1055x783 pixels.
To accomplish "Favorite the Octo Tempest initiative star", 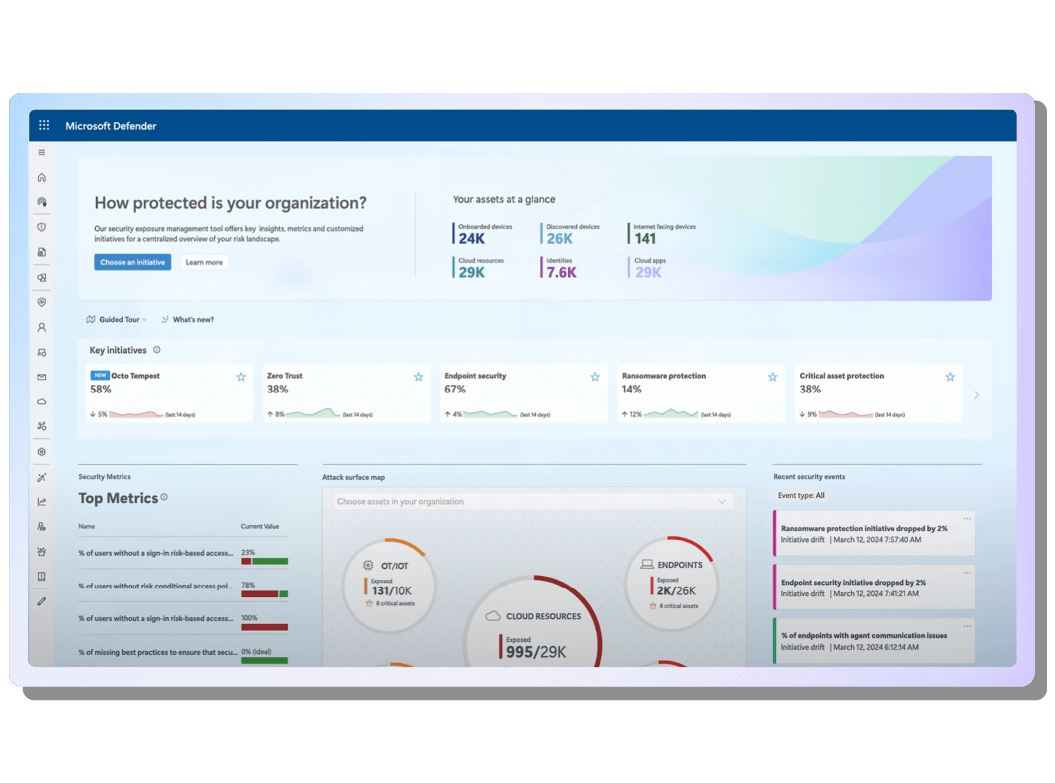I will [241, 377].
